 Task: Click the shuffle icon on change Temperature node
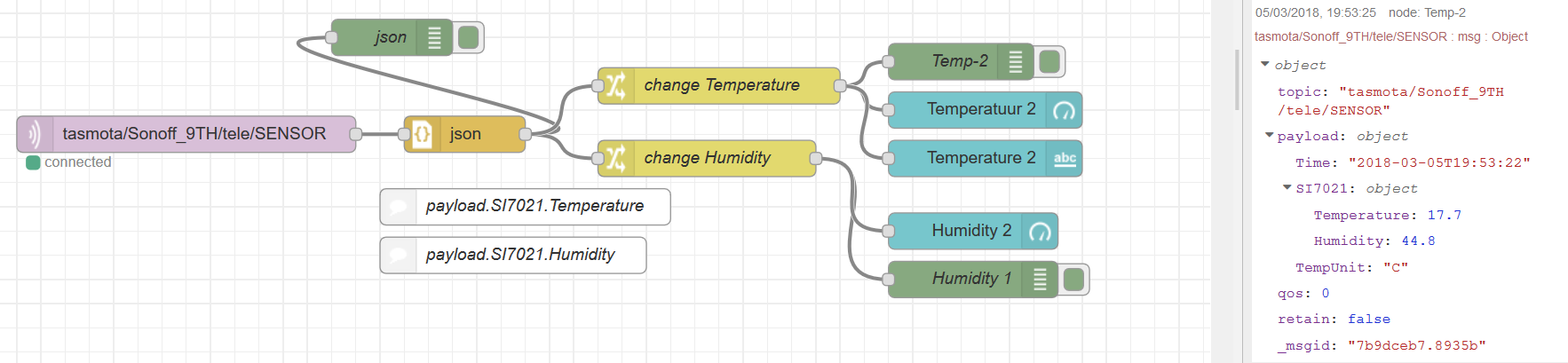tap(615, 86)
